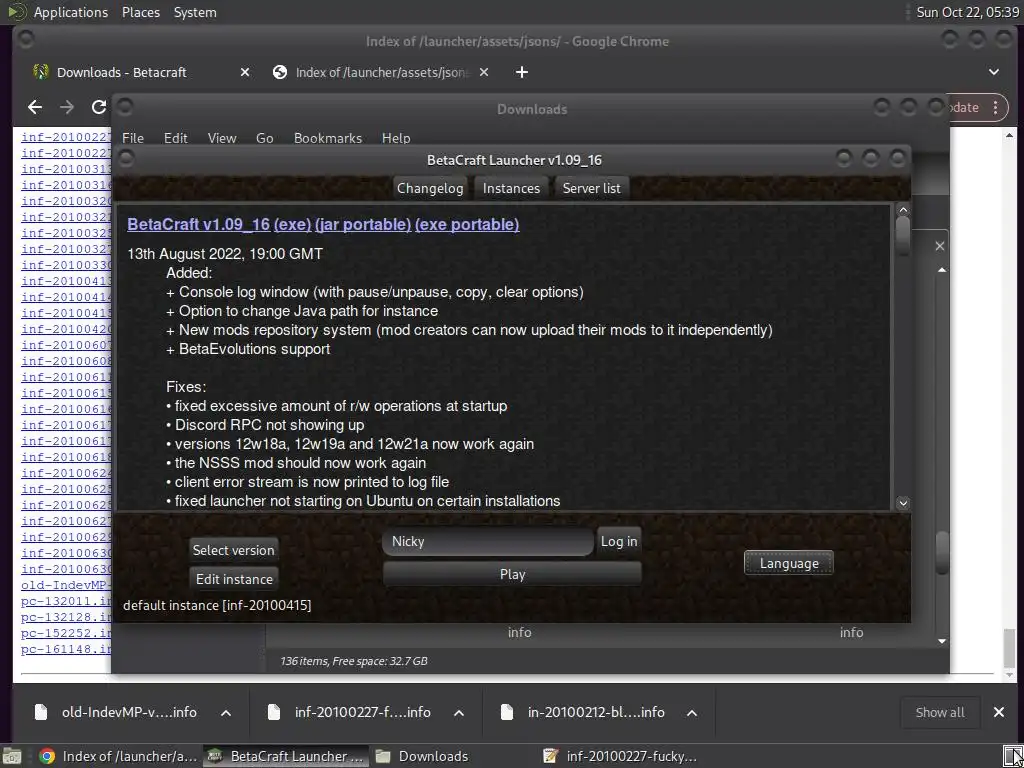
Task: Open a new Chrome tab
Action: 521,72
